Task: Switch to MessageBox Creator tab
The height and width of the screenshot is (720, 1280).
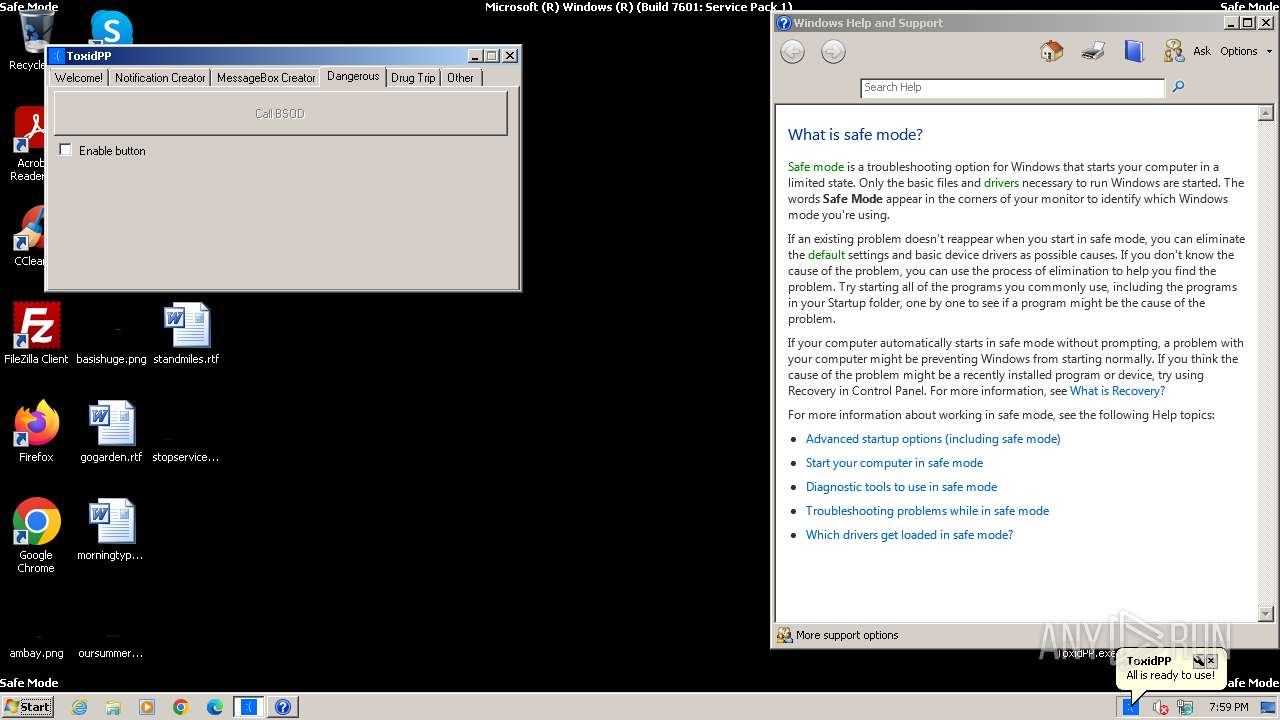Action: click(266, 78)
